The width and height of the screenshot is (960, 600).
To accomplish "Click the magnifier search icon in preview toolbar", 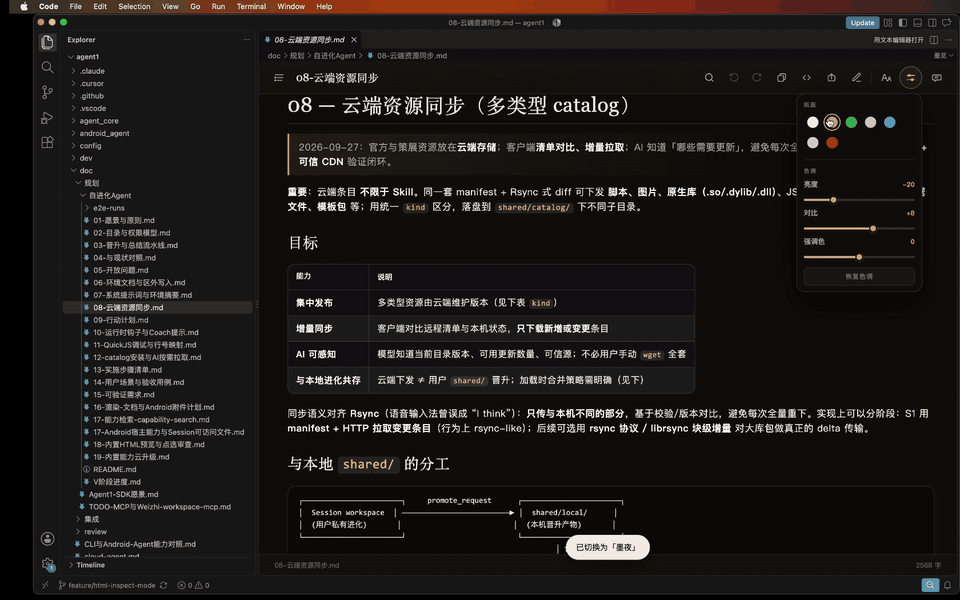I will [x=709, y=78].
